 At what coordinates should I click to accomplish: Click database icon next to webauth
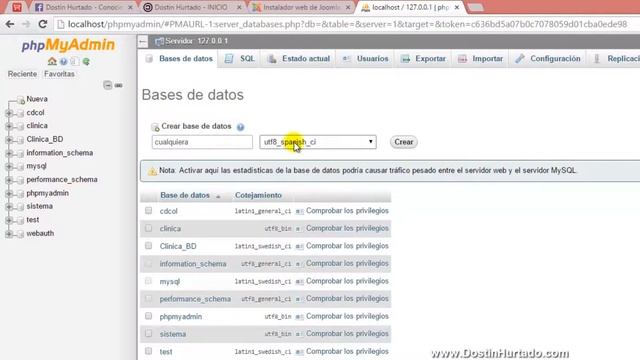point(20,234)
